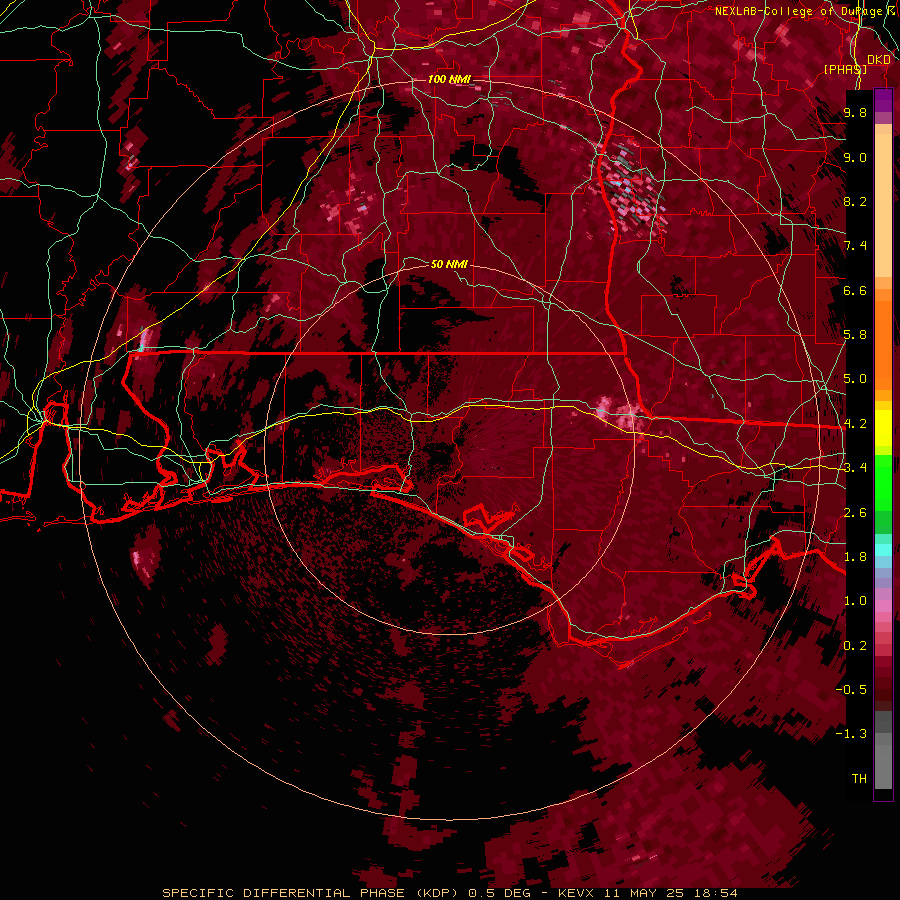900x900 pixels.
Task: Click the 5.0 legend value
Action: click(855, 379)
